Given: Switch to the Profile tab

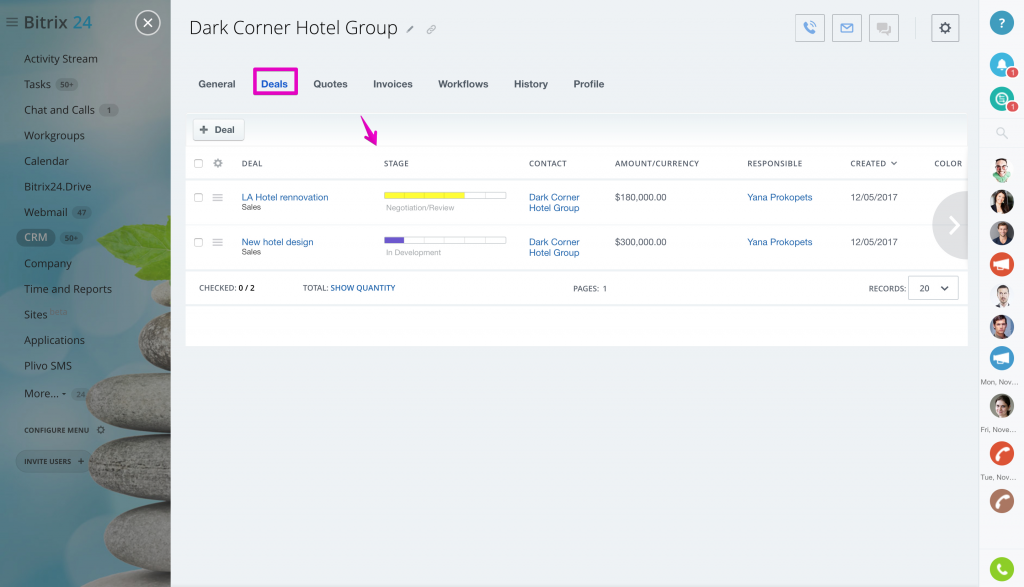Looking at the screenshot, I should click(588, 84).
